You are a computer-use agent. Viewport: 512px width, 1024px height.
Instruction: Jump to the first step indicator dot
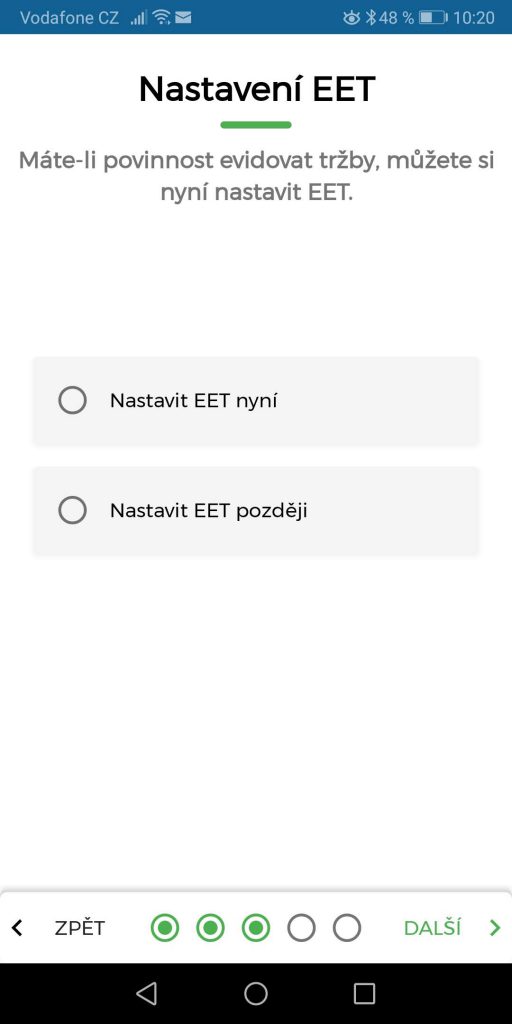pyautogui.click(x=165, y=927)
